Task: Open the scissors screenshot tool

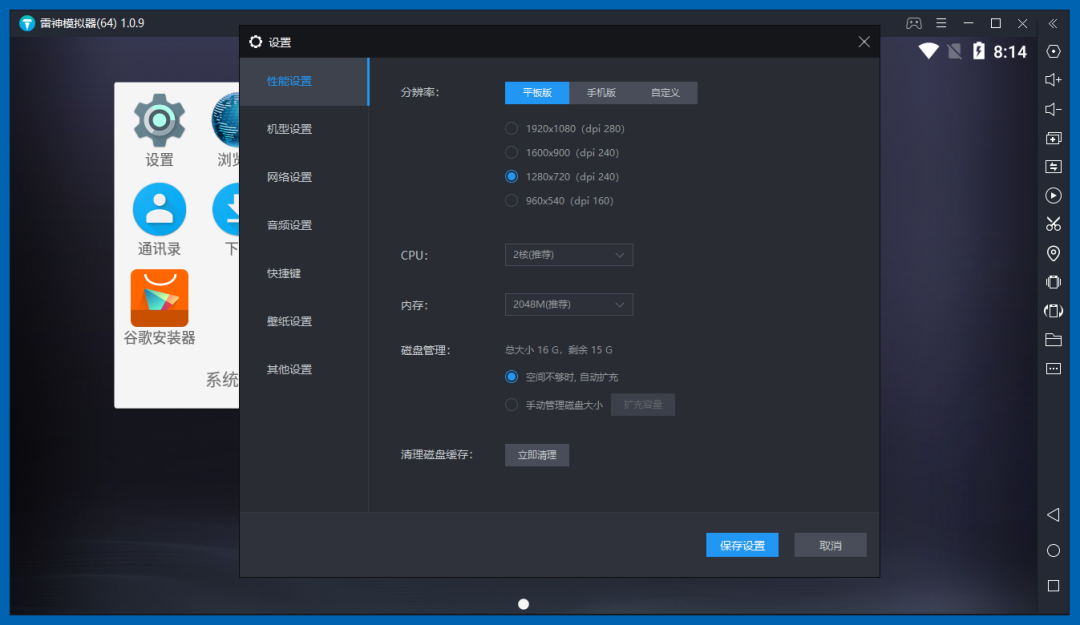Action: point(1053,224)
